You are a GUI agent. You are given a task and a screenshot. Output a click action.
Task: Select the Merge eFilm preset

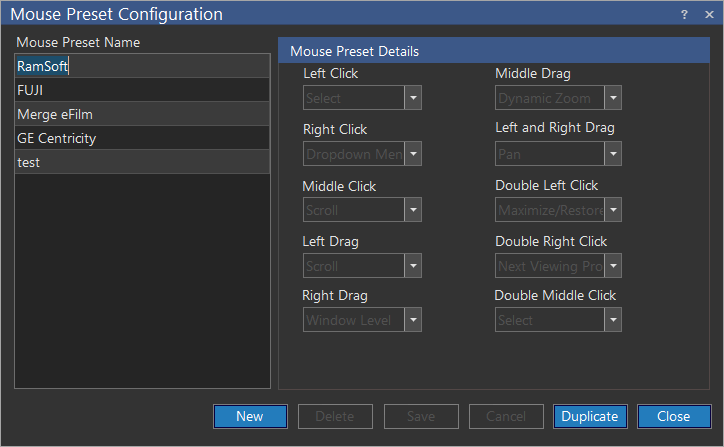pos(142,114)
